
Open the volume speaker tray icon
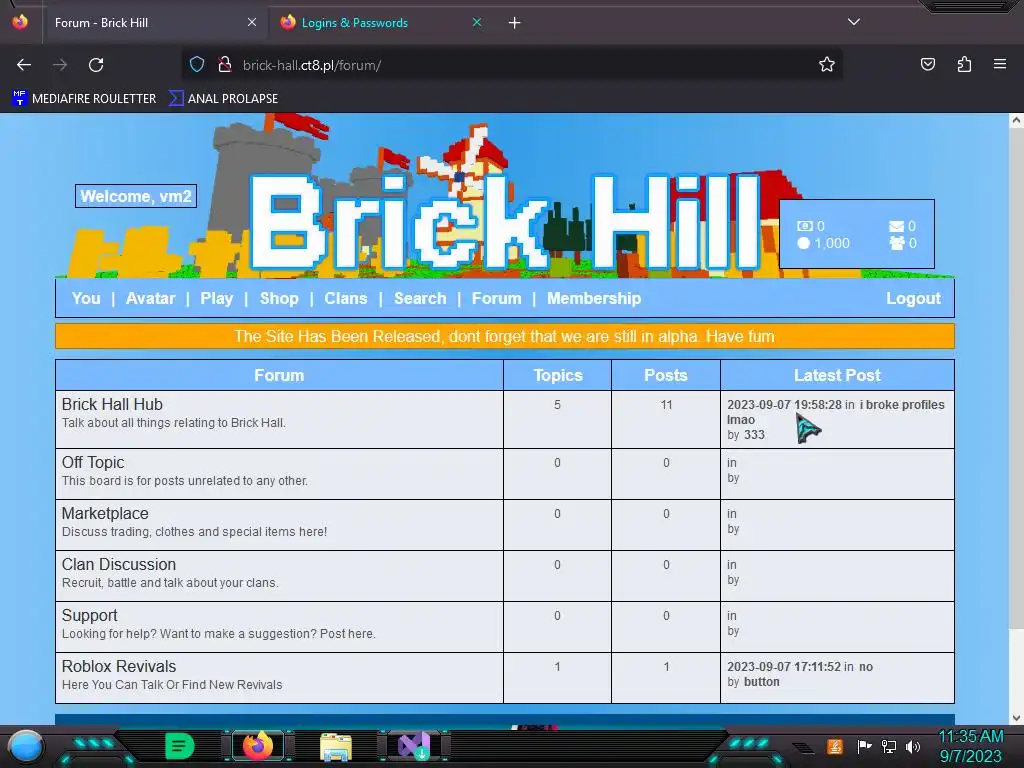click(x=913, y=746)
